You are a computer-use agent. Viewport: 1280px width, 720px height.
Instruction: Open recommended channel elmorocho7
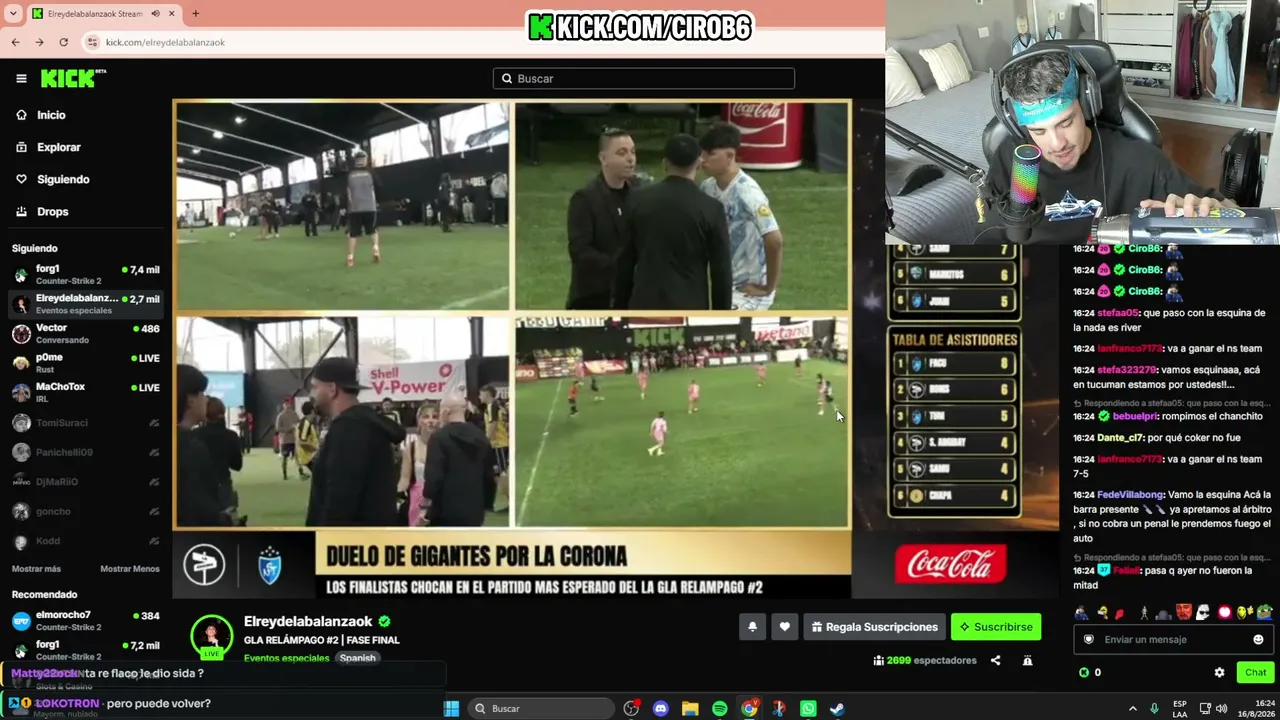86,620
